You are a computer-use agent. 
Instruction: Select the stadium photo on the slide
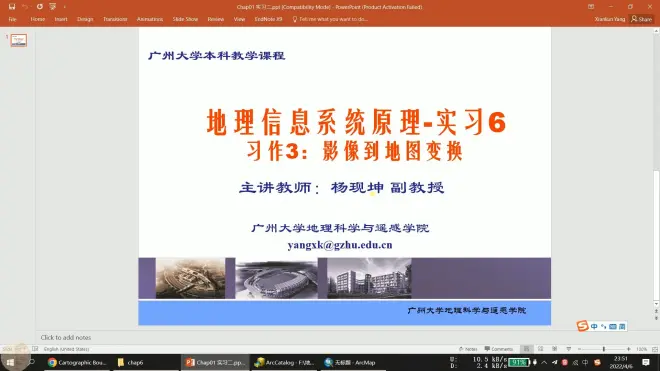[x=277, y=278]
